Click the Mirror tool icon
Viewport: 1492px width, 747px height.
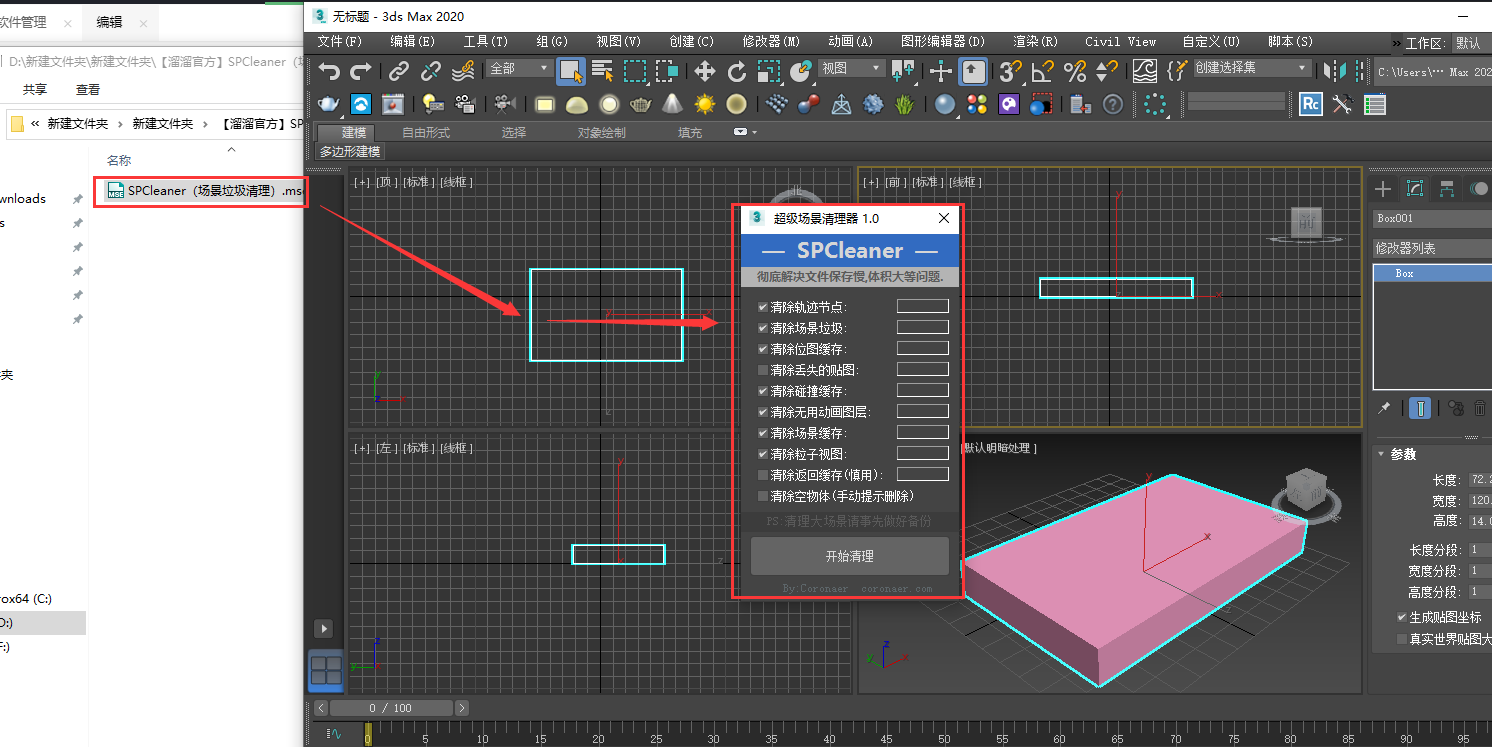click(x=1334, y=70)
